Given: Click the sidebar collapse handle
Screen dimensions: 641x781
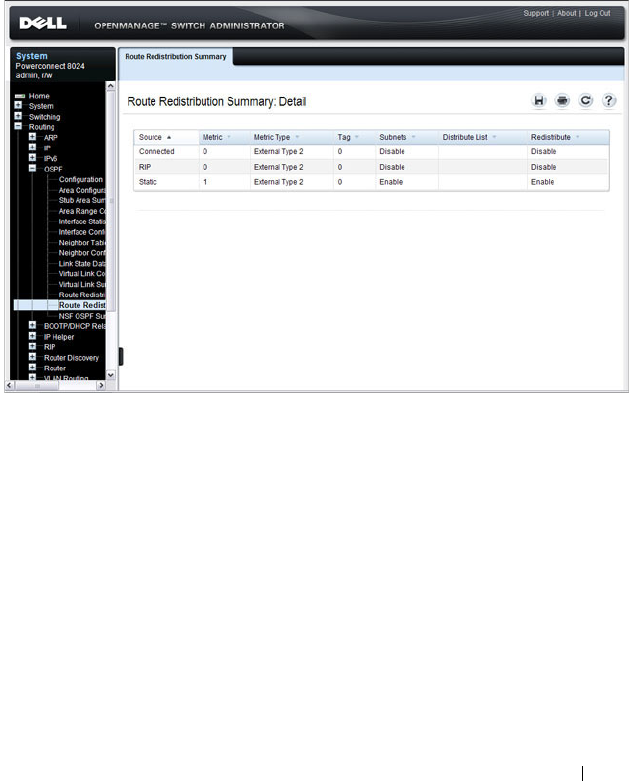Looking at the screenshot, I should click(x=121, y=356).
